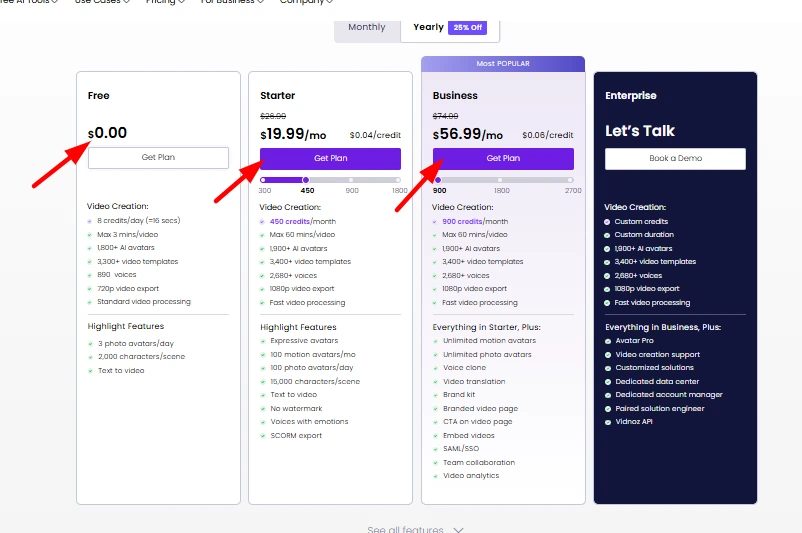Click '100 motion avatars/mo' feature
802x533 pixels.
(313, 354)
